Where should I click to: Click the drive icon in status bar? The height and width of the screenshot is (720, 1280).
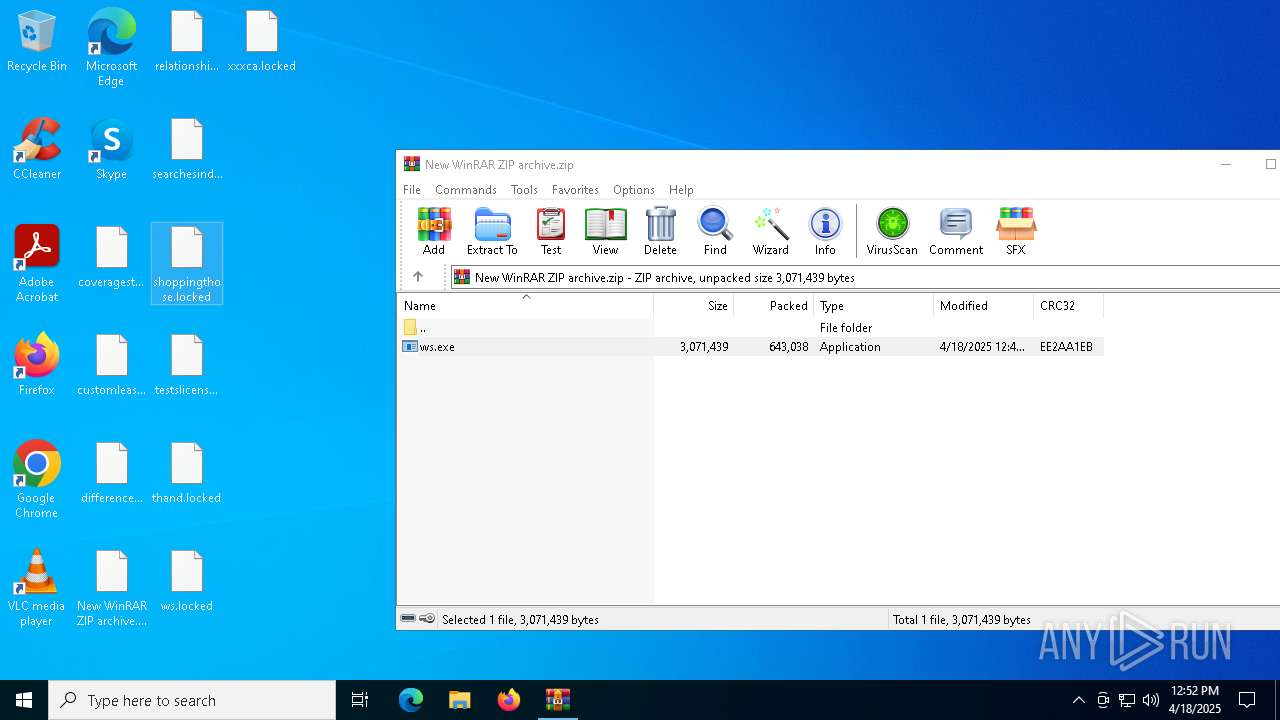pyautogui.click(x=408, y=619)
